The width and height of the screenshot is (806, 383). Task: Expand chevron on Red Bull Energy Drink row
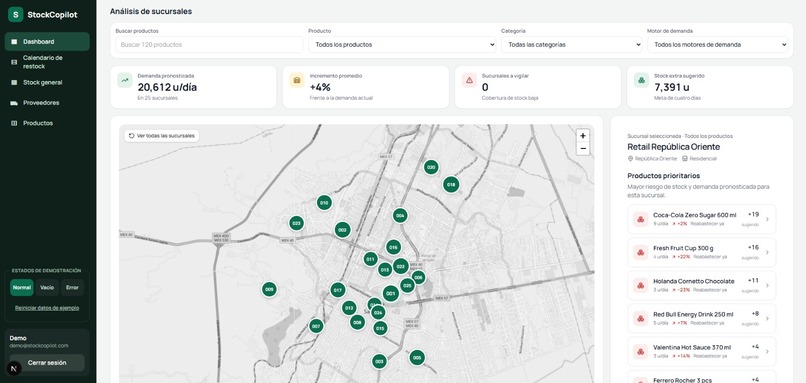(767, 318)
